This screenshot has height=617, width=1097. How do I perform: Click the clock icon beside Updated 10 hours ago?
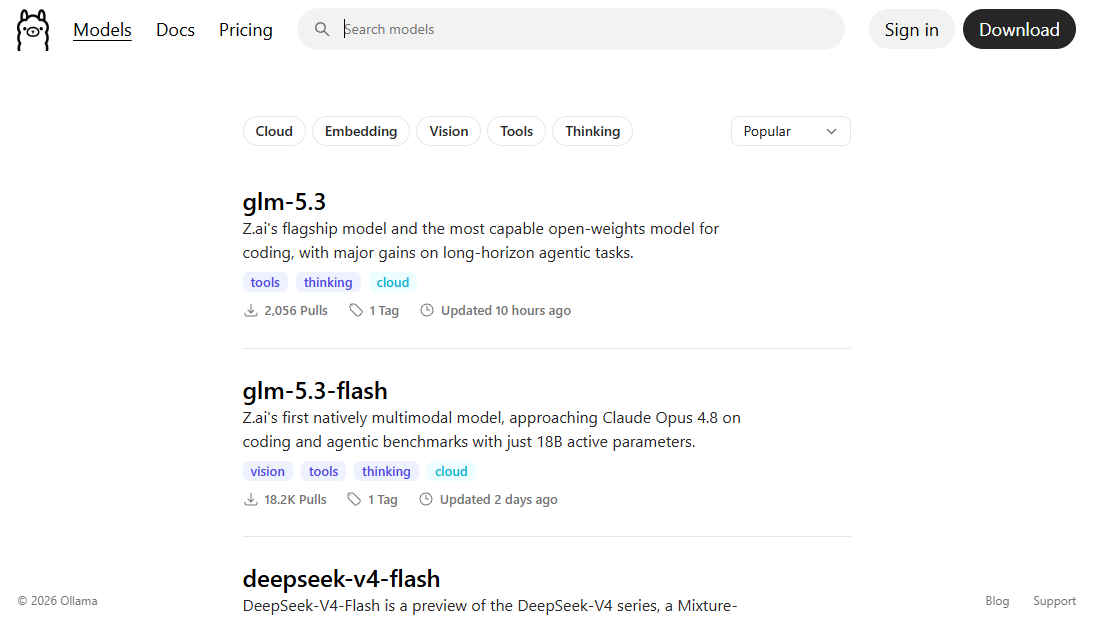tap(427, 310)
